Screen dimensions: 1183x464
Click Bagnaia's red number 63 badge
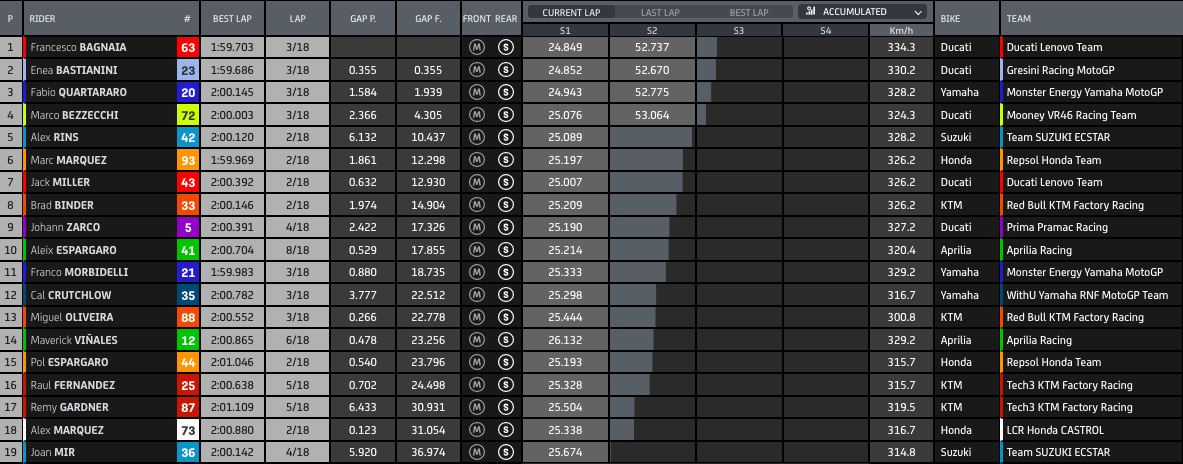tap(188, 48)
